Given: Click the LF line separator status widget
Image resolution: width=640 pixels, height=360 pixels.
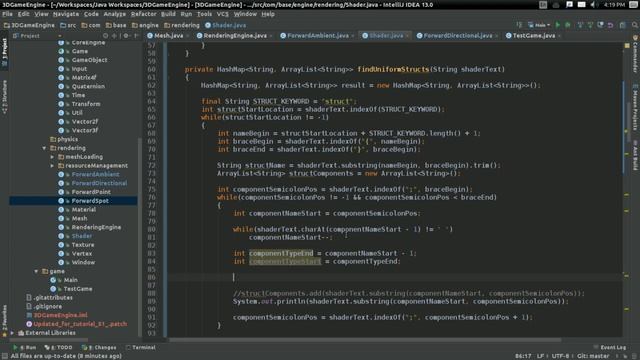Looking at the screenshot, I should [540, 356].
